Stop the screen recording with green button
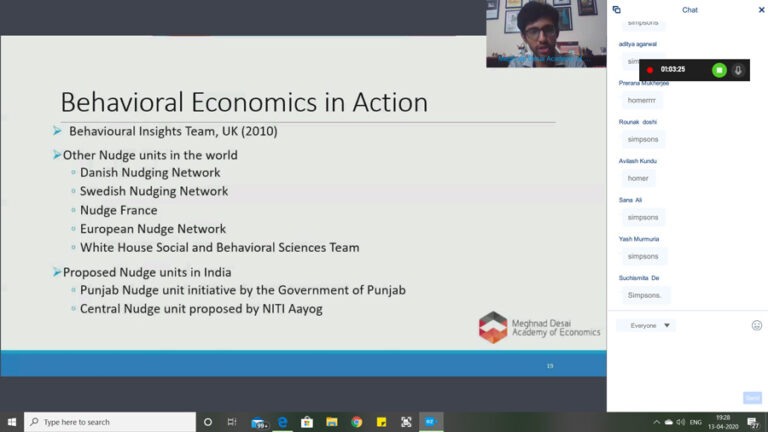768x432 pixels. click(x=719, y=70)
